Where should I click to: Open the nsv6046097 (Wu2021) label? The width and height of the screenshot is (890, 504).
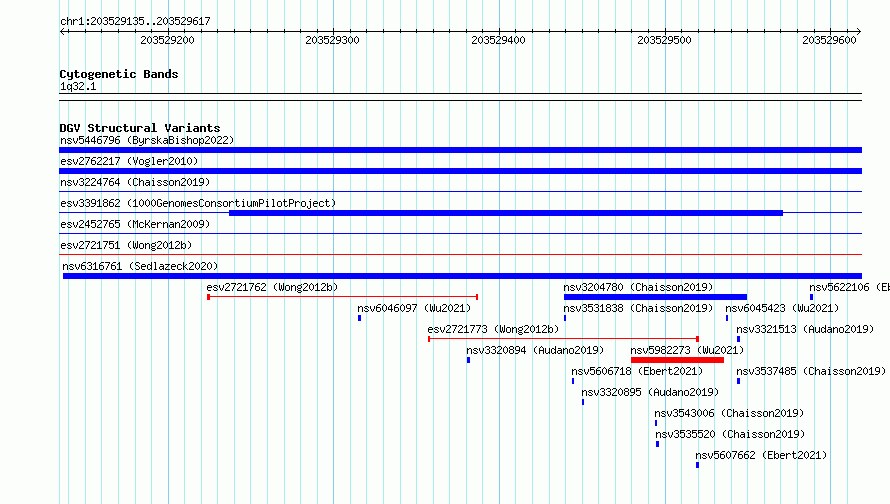point(414,308)
